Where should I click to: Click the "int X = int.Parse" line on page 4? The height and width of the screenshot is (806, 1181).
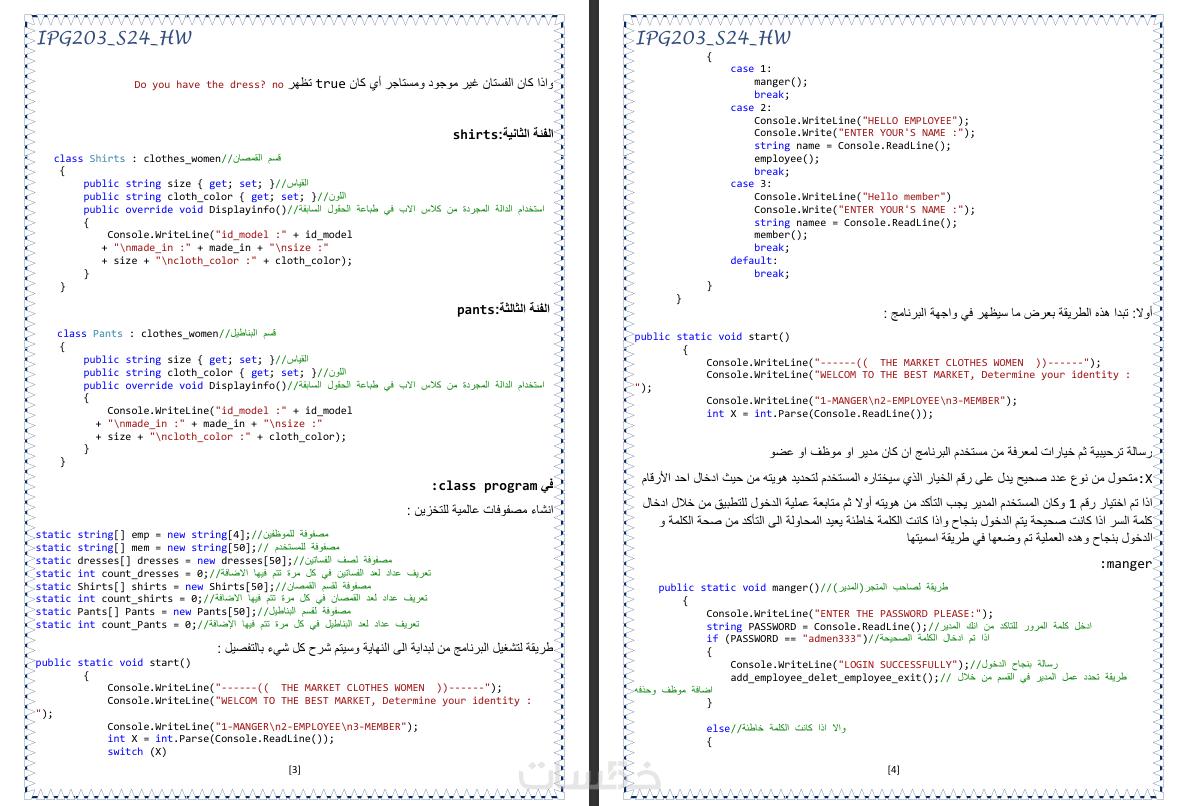tap(819, 414)
